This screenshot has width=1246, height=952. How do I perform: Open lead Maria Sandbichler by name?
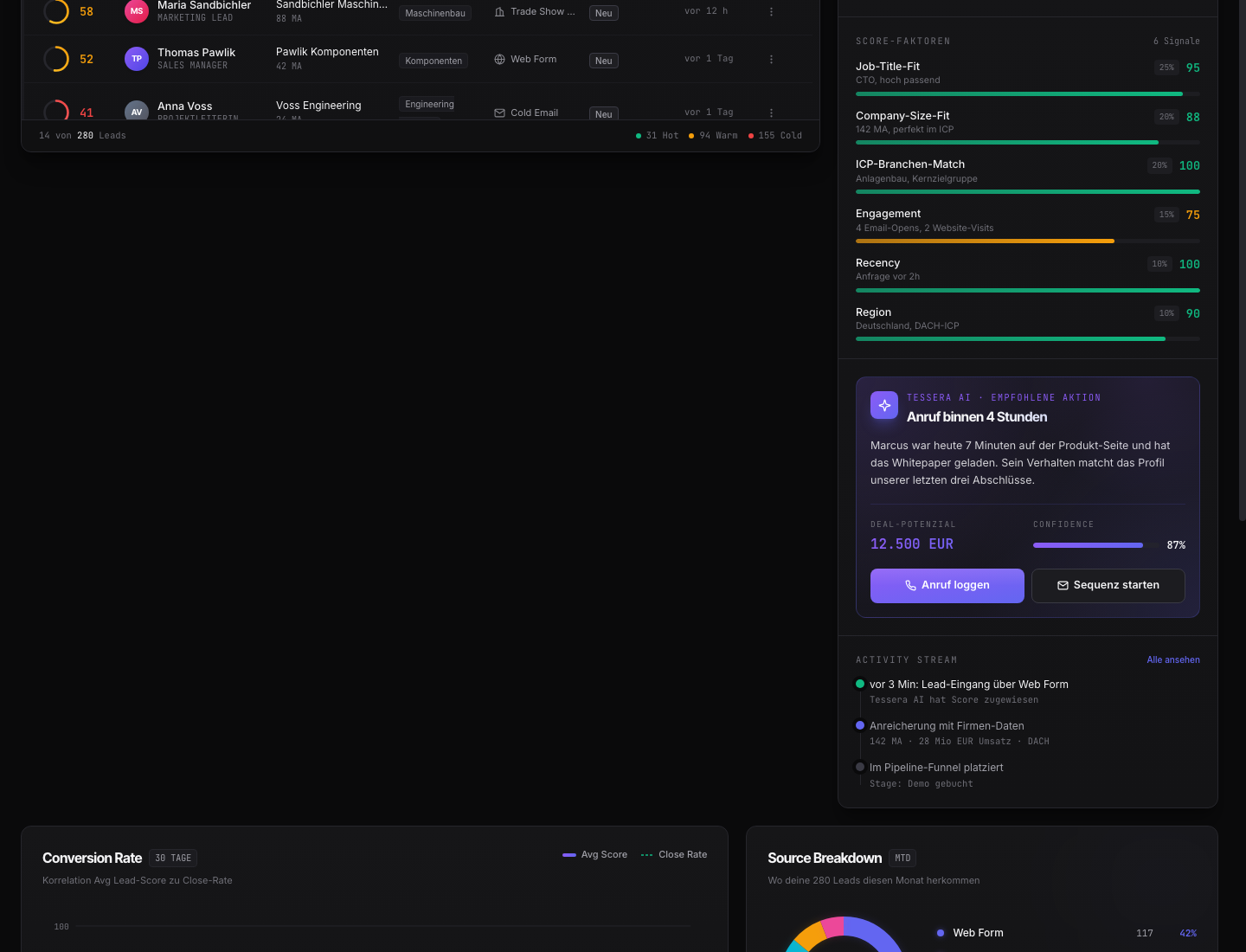click(x=204, y=5)
